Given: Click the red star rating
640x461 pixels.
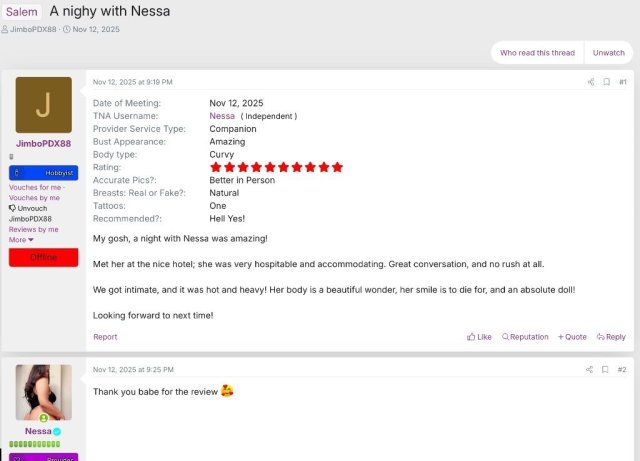Looking at the screenshot, I should click(x=276, y=167).
